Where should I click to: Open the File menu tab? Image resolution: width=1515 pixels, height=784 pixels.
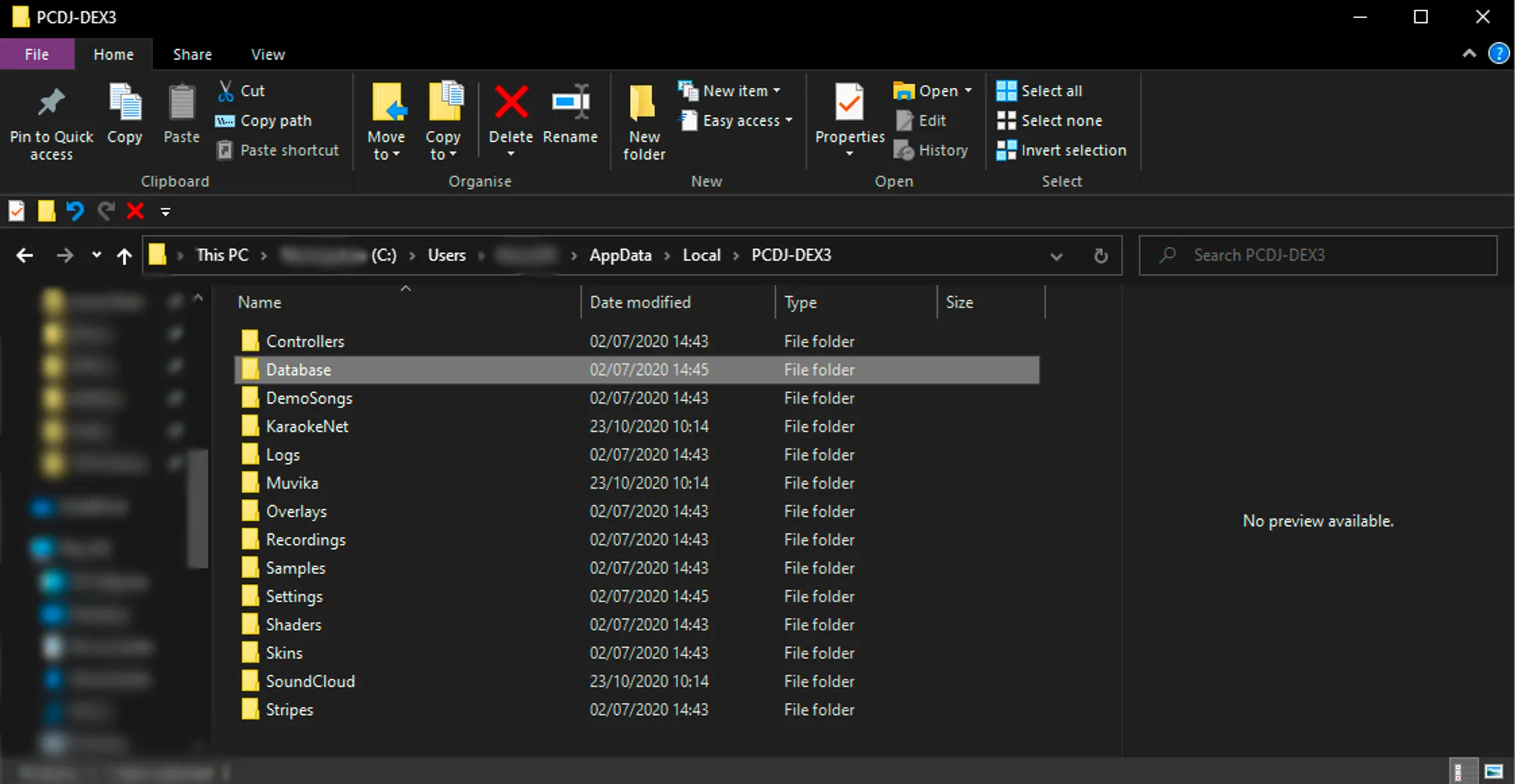36,55
